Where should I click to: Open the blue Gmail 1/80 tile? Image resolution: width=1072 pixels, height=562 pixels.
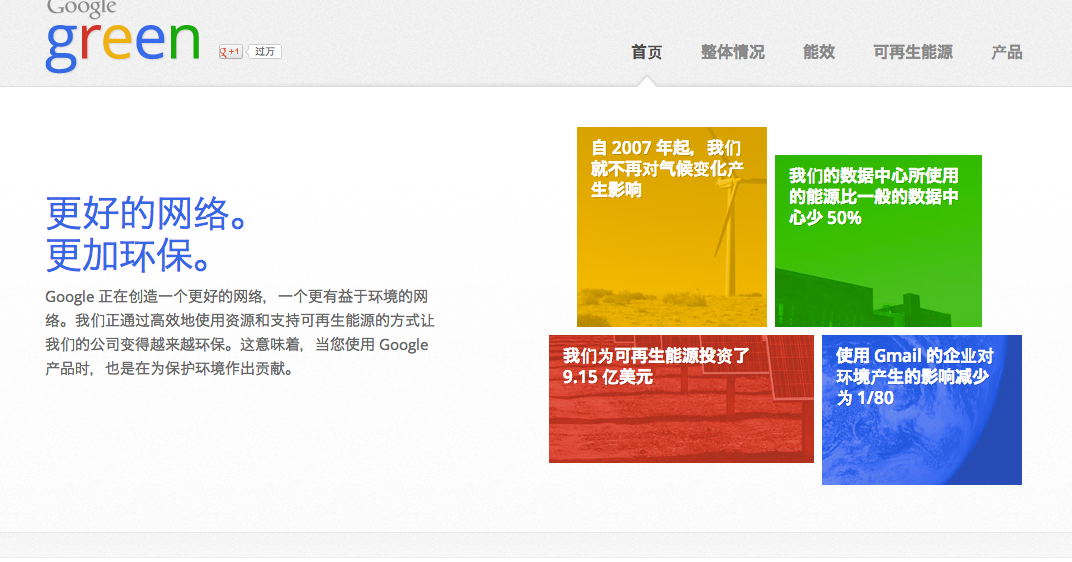922,410
